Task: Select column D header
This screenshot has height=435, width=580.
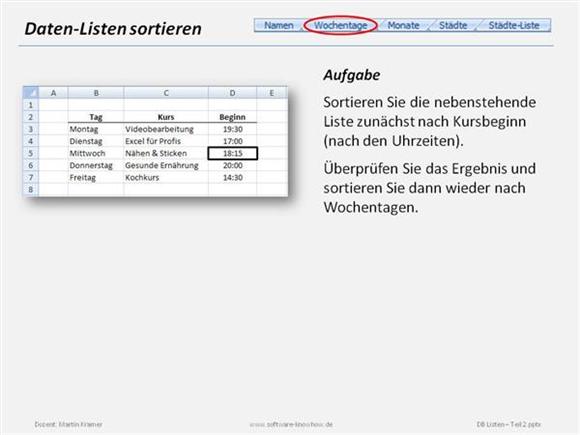Action: point(232,93)
